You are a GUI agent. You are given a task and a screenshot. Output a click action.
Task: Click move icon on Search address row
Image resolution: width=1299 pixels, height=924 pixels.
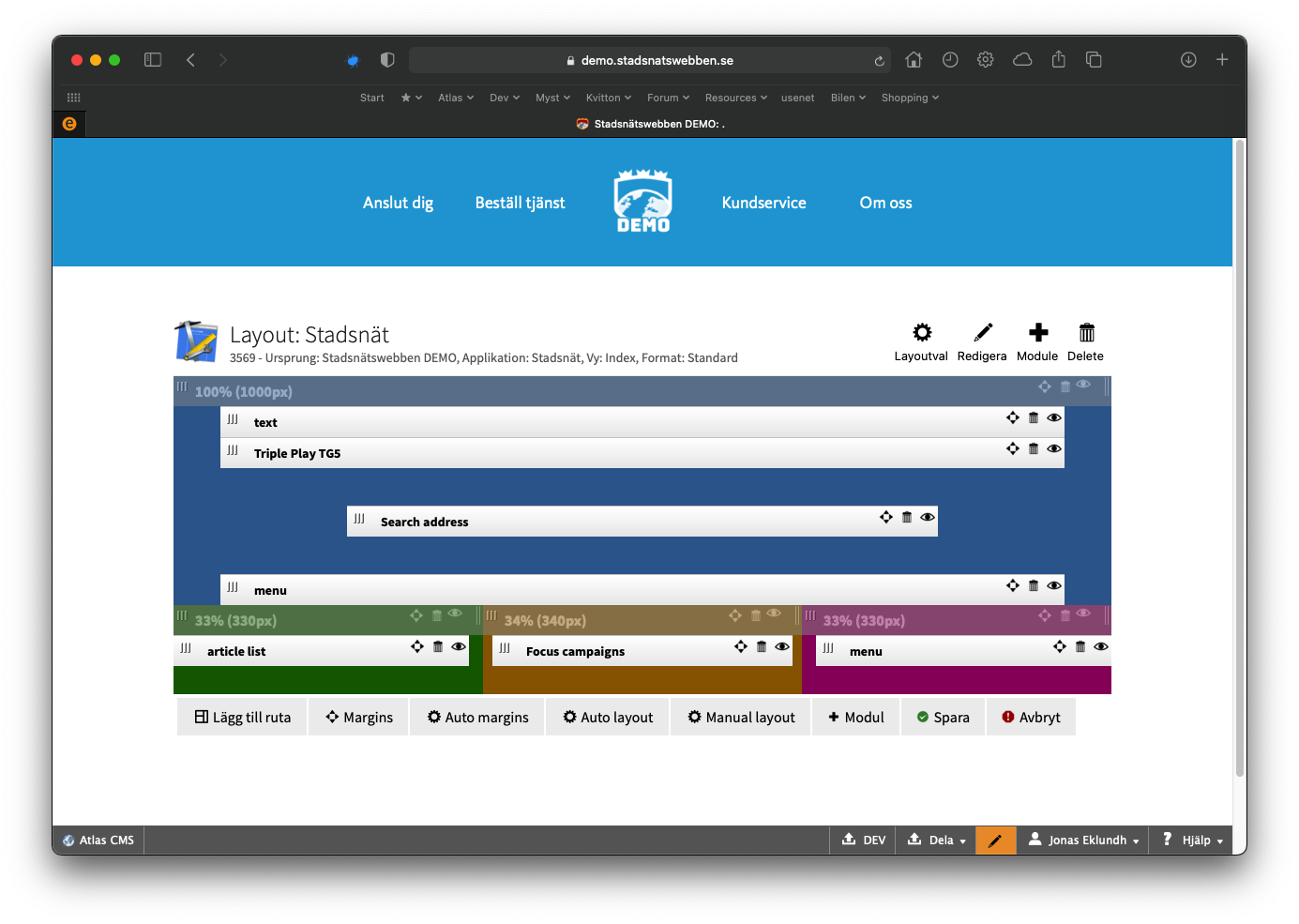tap(886, 518)
